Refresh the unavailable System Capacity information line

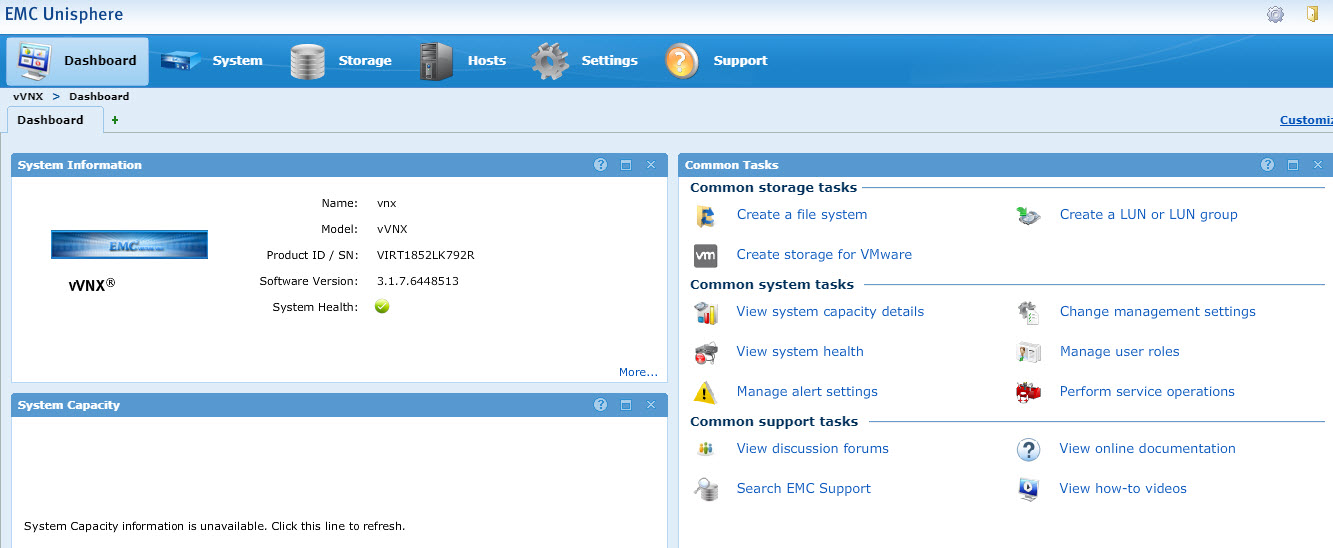[x=214, y=526]
